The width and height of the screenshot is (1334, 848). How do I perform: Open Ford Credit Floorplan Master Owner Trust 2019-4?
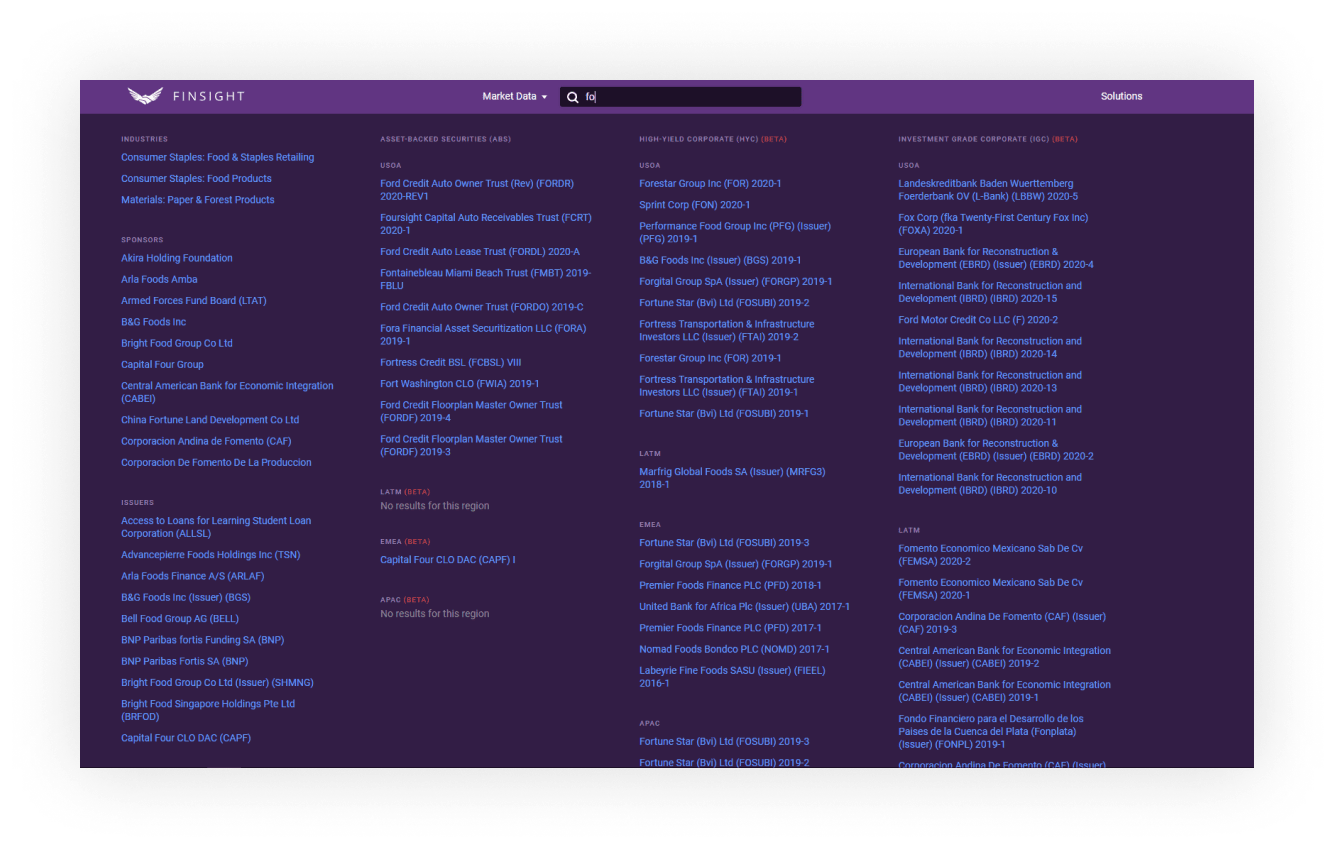point(471,411)
